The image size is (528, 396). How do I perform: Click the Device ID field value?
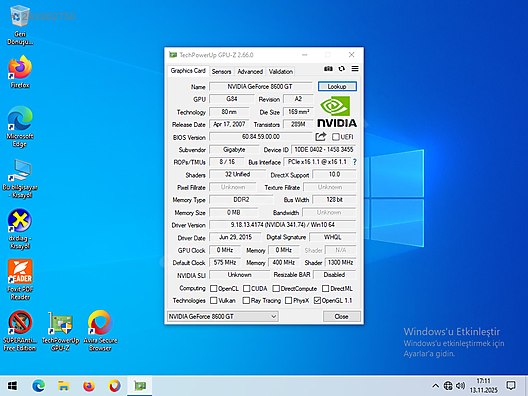pos(324,150)
